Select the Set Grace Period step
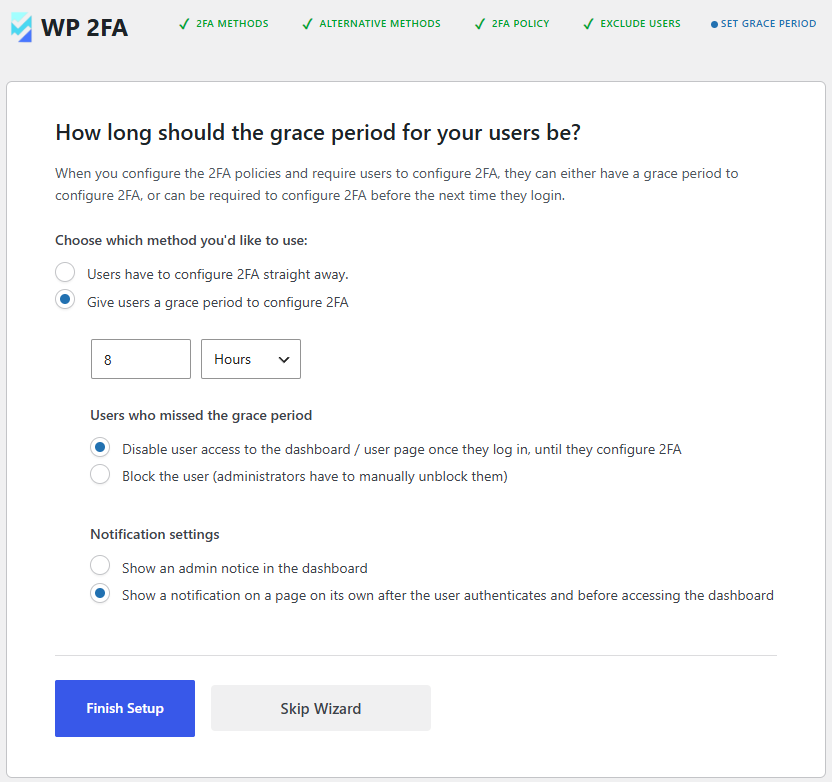 click(x=764, y=24)
